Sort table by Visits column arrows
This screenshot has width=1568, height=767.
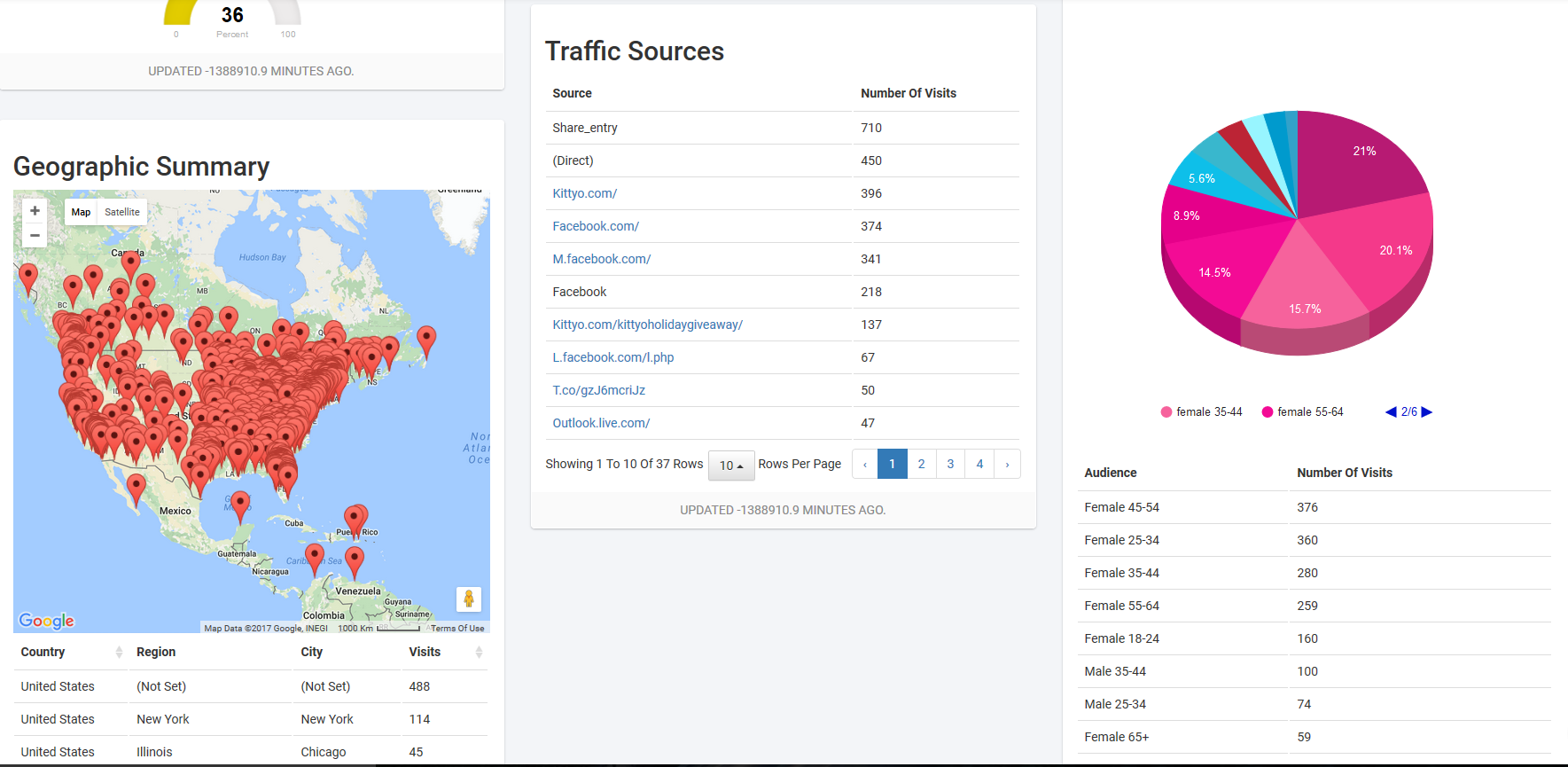click(x=479, y=652)
